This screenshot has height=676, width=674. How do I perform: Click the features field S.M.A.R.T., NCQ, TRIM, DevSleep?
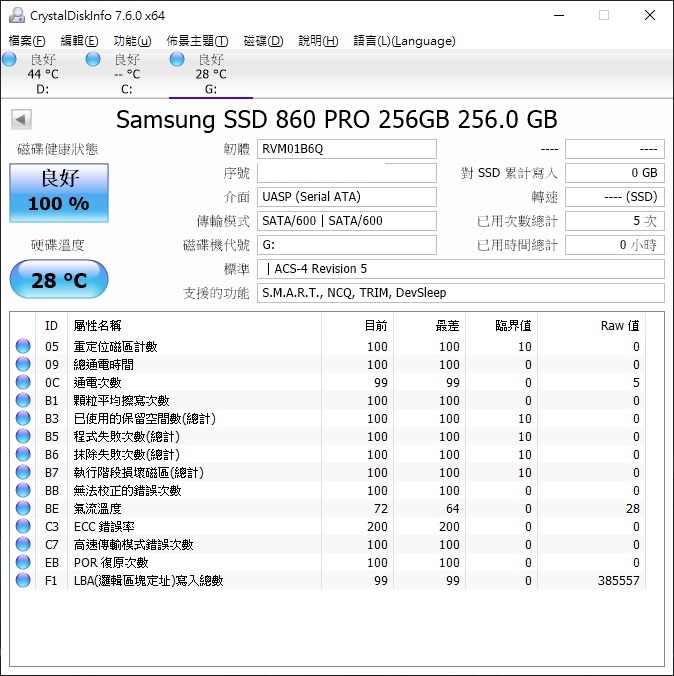pos(461,293)
